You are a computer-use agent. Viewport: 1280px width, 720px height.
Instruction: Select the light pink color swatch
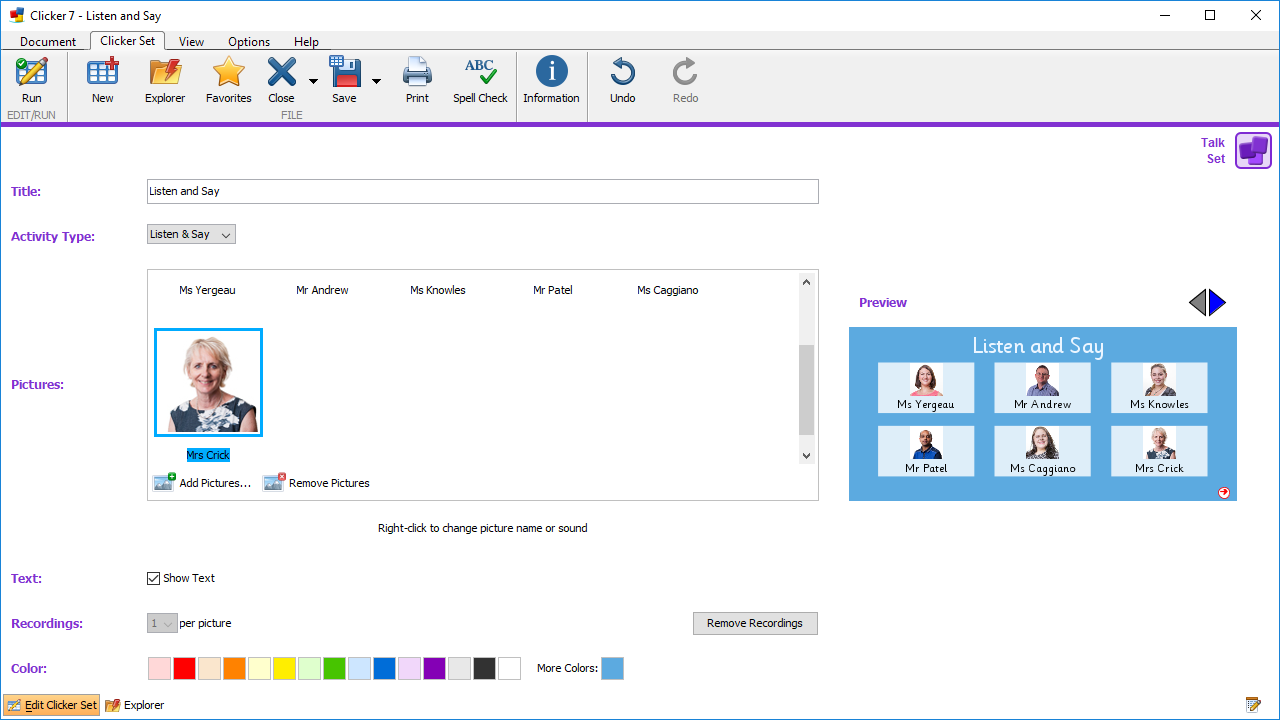[159, 668]
